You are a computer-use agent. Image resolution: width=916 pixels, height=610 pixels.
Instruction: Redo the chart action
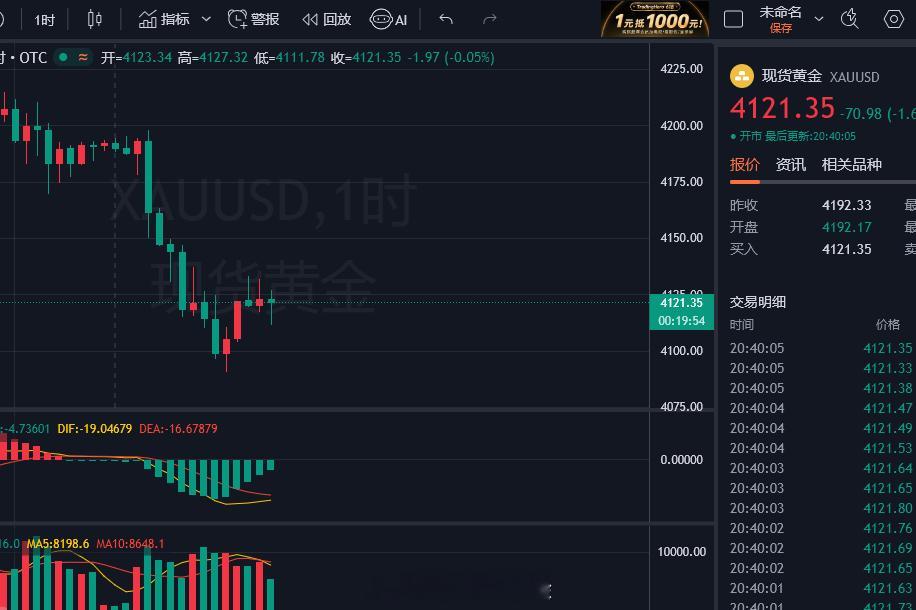tap(490, 19)
